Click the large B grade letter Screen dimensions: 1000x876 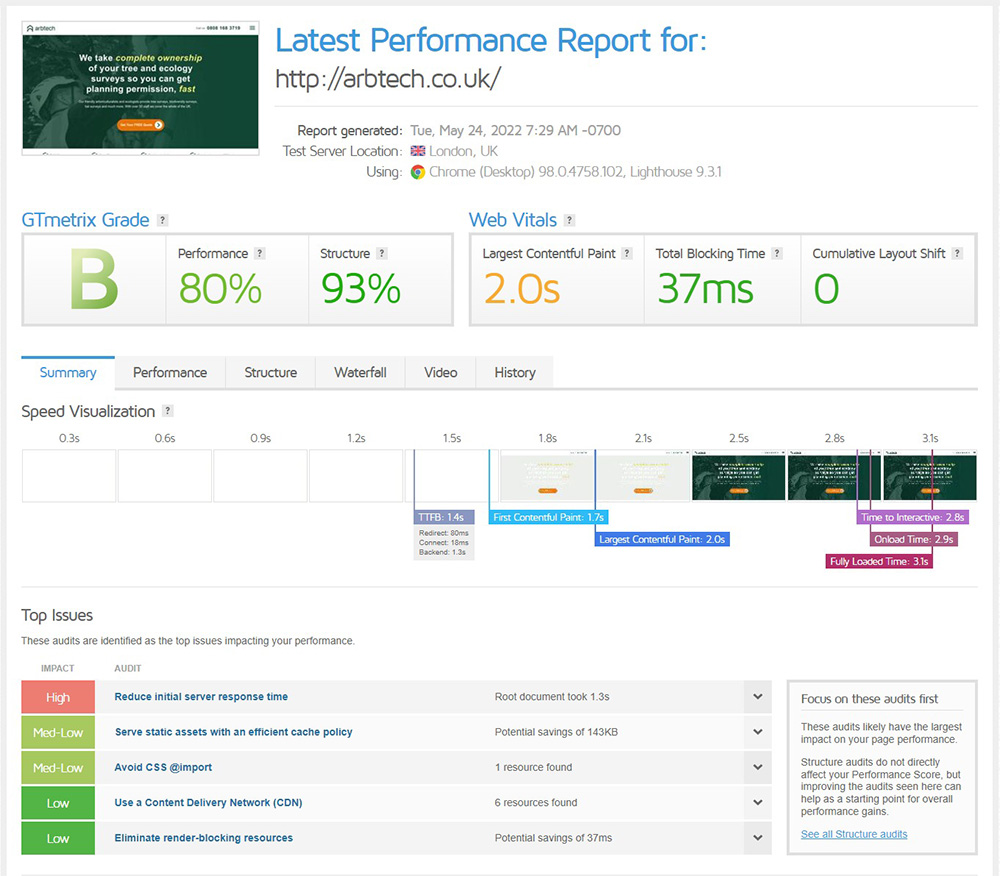coord(94,279)
